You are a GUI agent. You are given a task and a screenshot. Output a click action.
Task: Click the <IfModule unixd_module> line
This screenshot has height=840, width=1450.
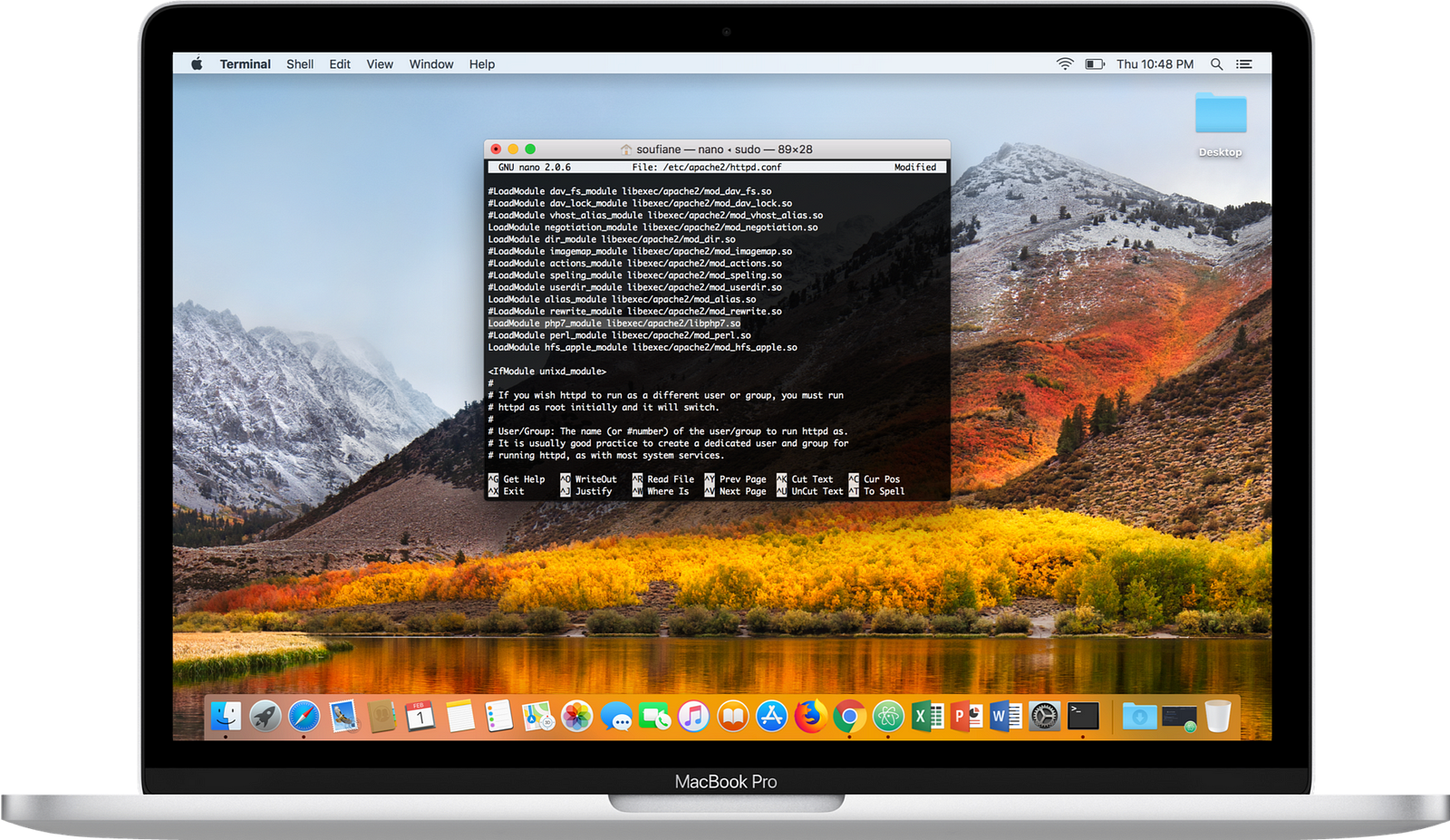point(547,371)
